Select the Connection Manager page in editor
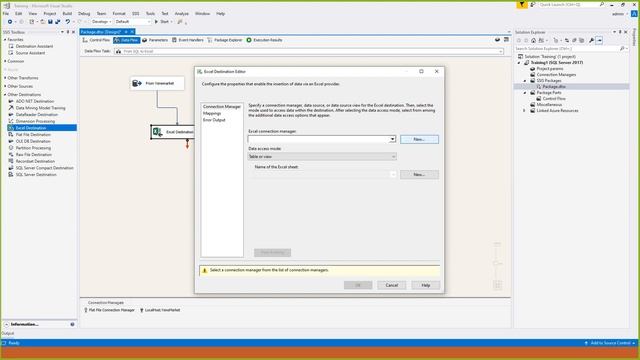This screenshot has height=360, width=640. [222, 107]
